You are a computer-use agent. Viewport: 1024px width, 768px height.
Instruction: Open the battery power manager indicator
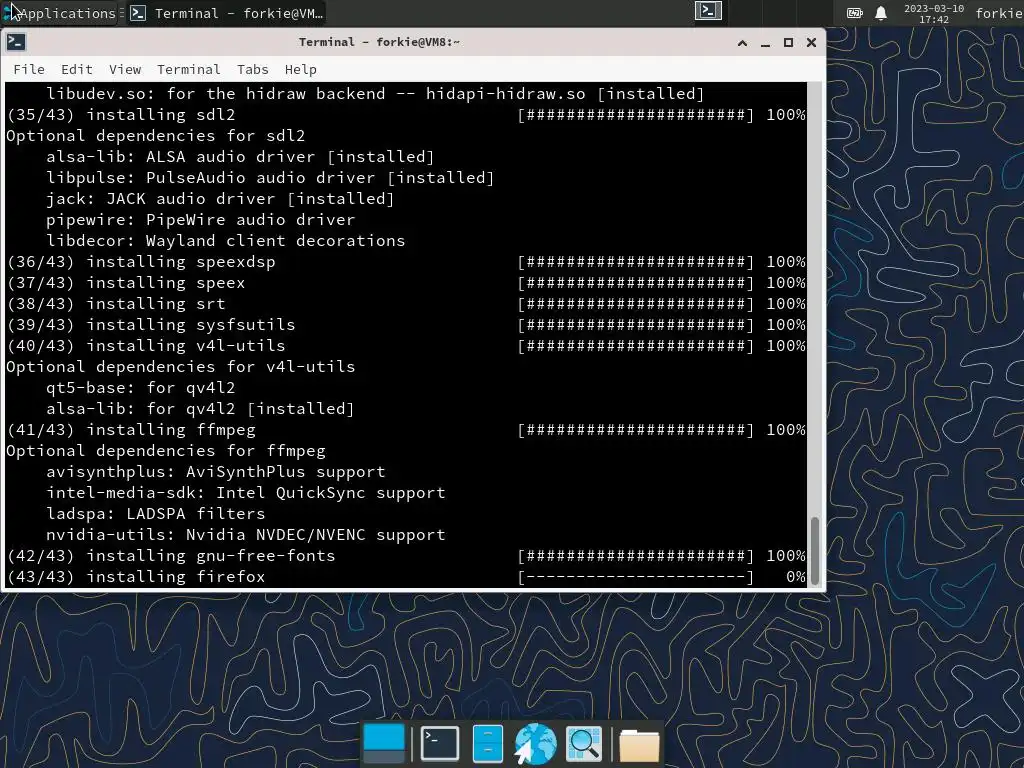(854, 13)
